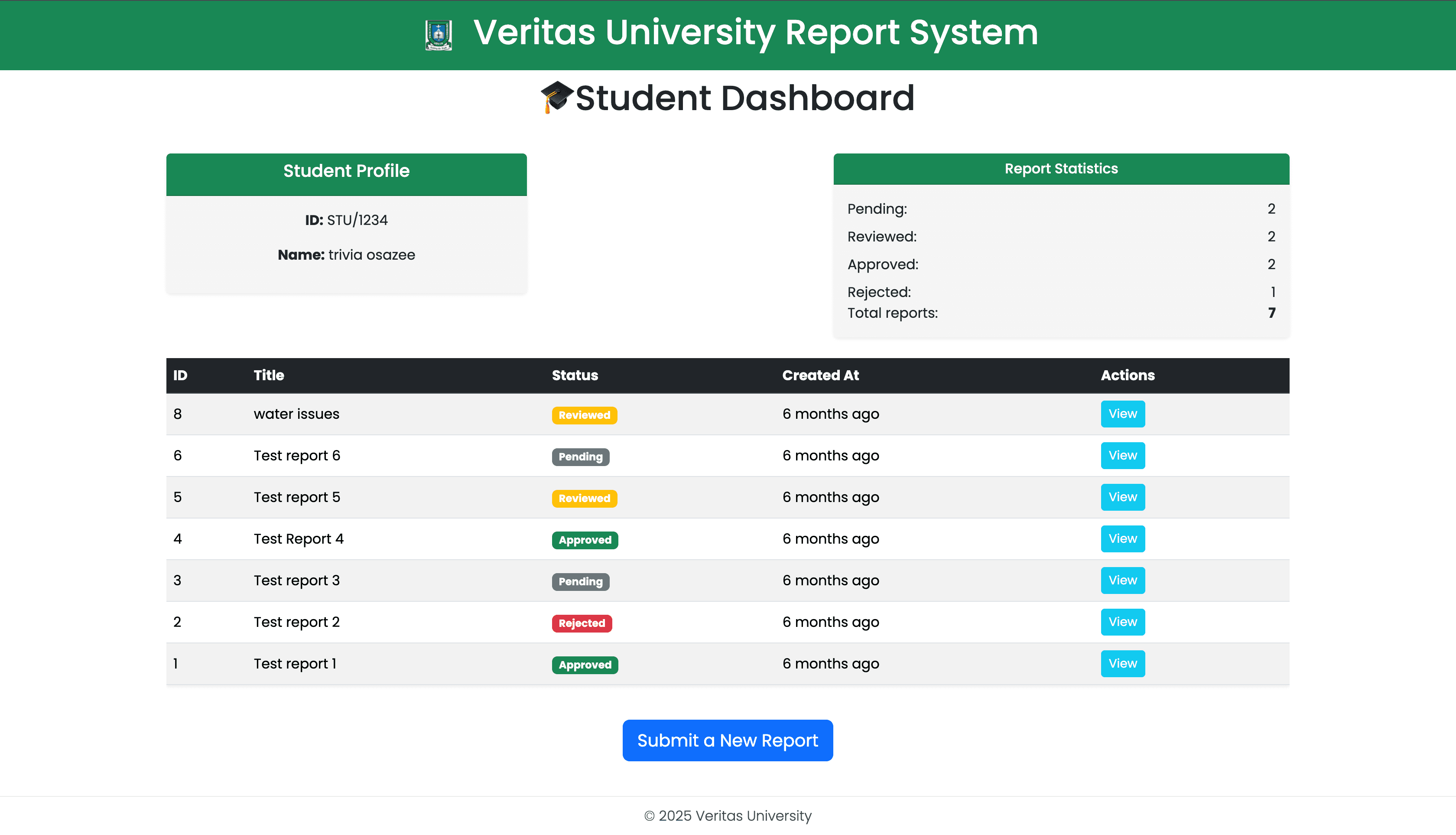Click the graduation cap icon beside Student Dashboard

pos(556,97)
